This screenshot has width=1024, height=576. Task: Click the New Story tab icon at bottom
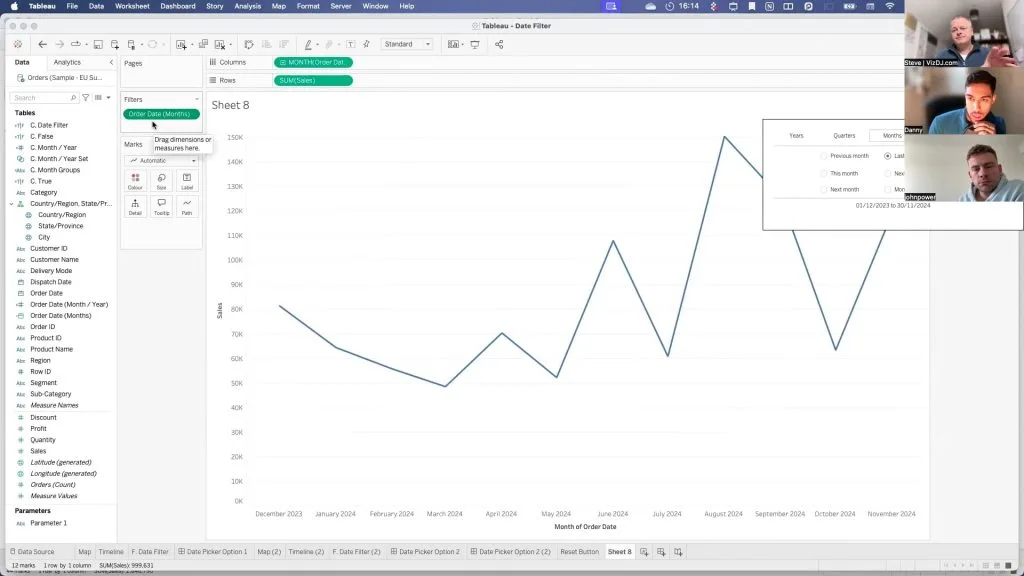(x=678, y=552)
